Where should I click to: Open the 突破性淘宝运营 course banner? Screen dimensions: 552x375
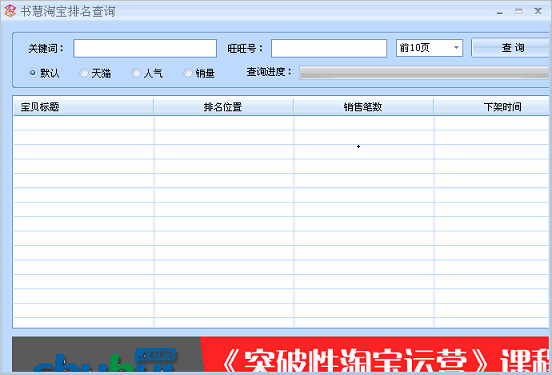(x=375, y=354)
